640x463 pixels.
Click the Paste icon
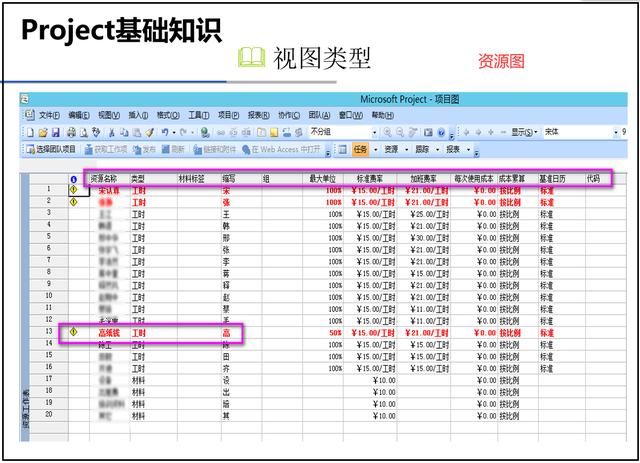[x=137, y=133]
